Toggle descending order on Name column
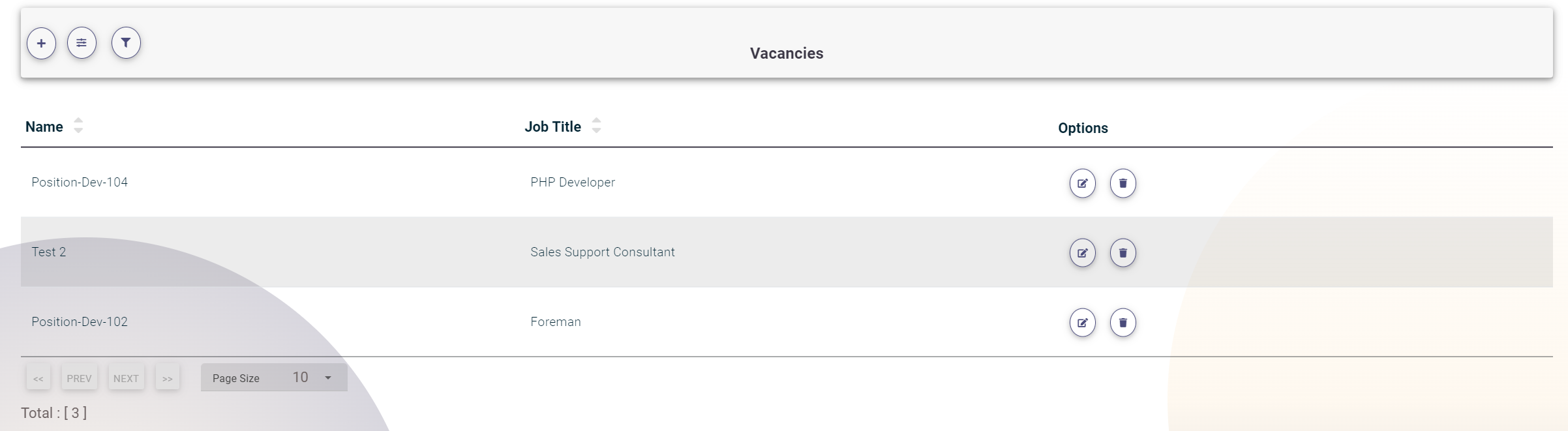This screenshot has width=1568, height=431. point(78,130)
